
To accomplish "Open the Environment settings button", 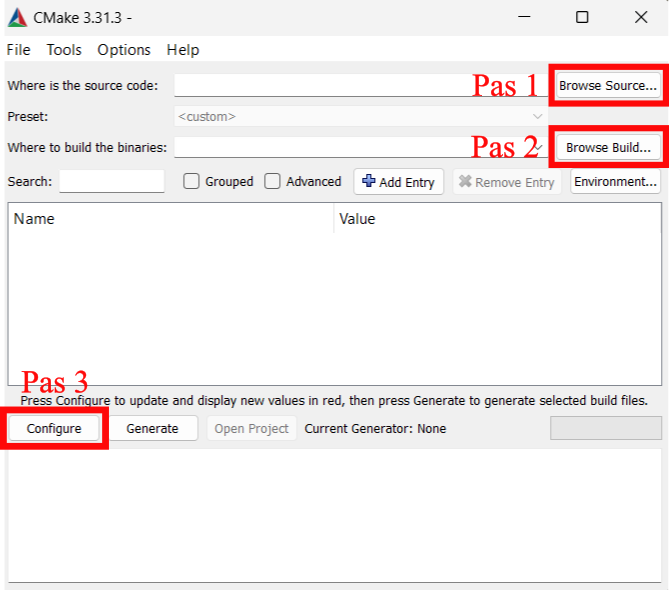I will 615,182.
